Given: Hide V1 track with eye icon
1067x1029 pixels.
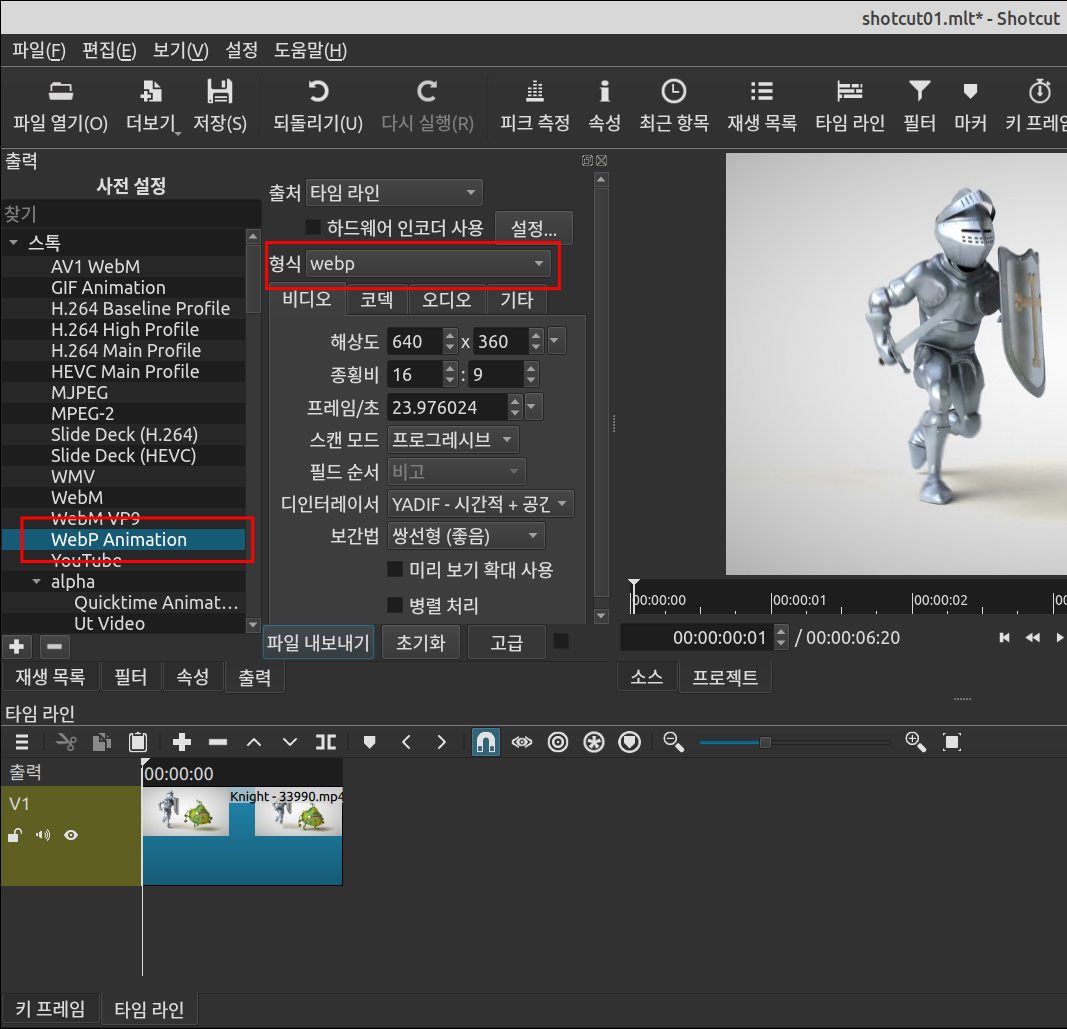Looking at the screenshot, I should click(x=71, y=835).
